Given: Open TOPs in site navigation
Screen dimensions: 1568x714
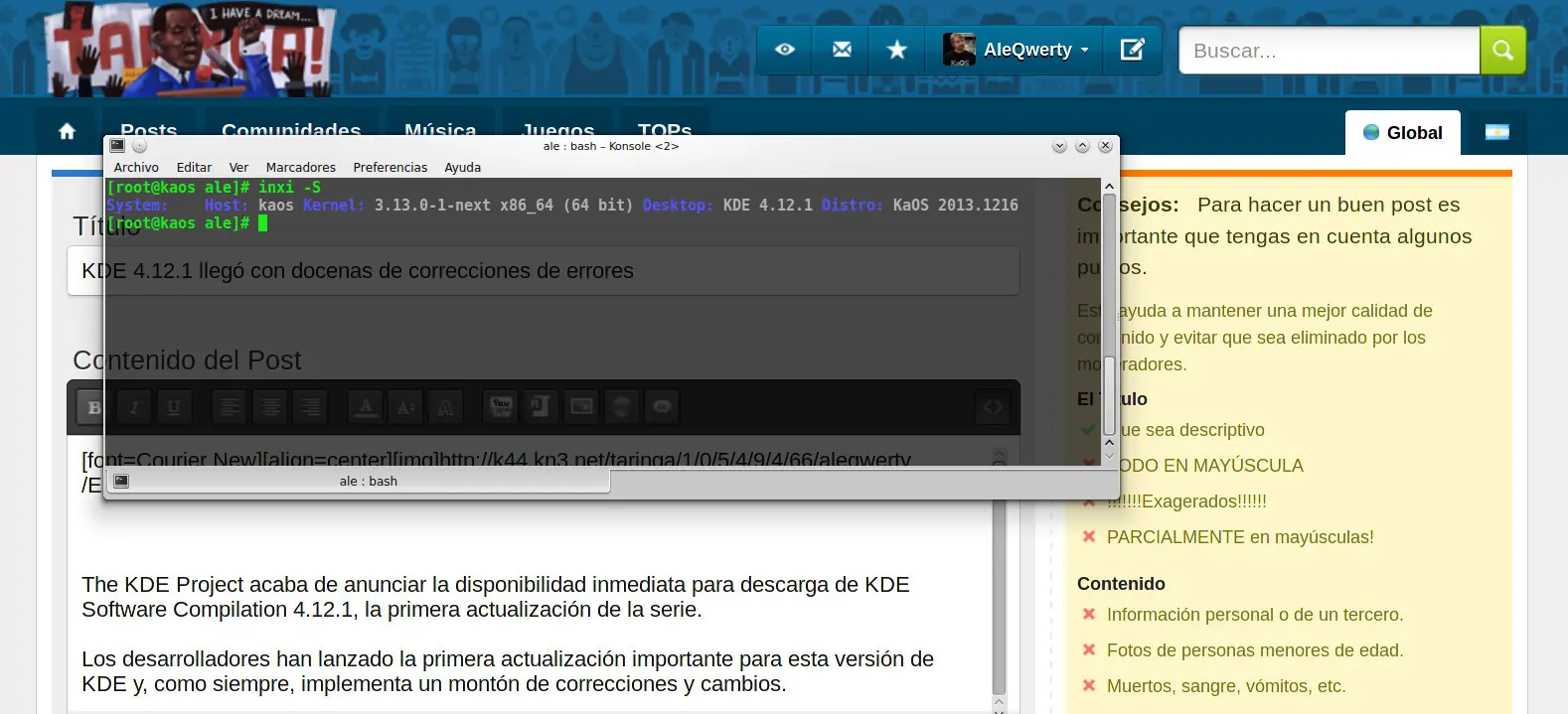Looking at the screenshot, I should coord(665,131).
